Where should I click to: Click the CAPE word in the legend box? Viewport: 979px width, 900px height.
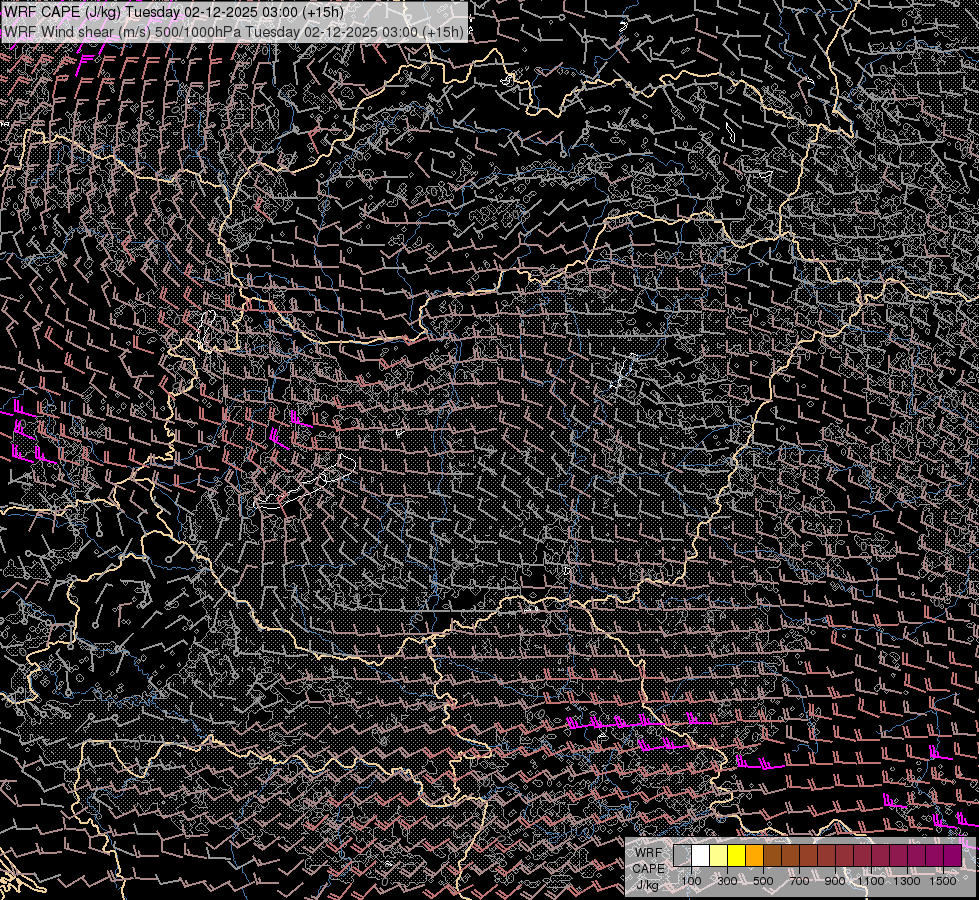(648, 869)
